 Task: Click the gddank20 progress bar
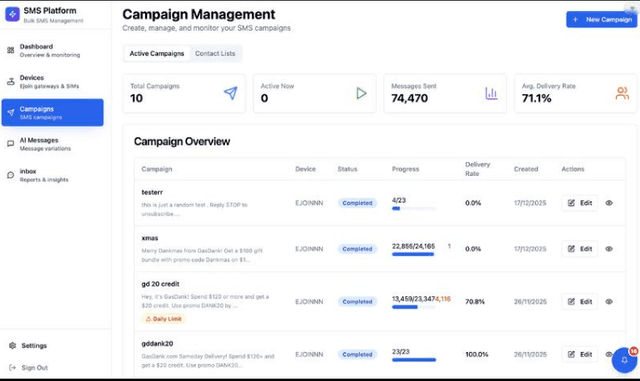pyautogui.click(x=414, y=360)
